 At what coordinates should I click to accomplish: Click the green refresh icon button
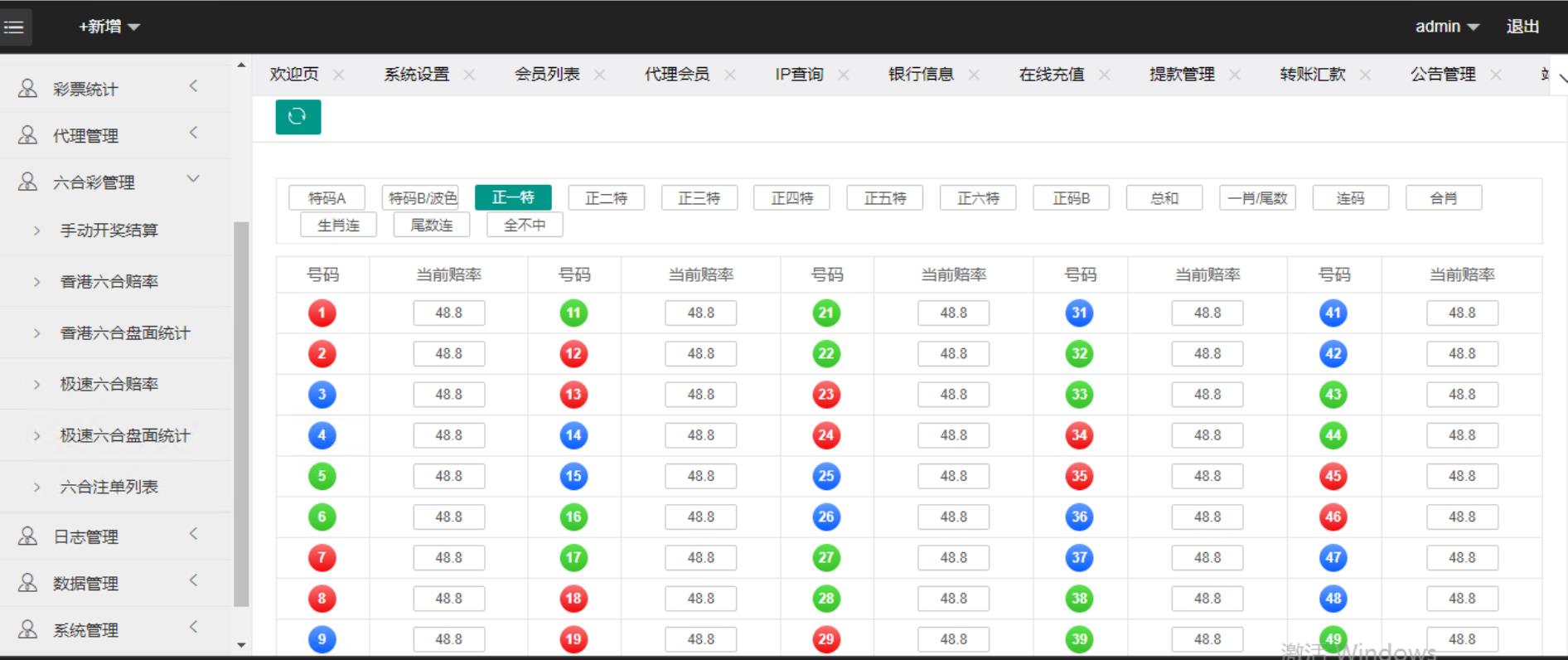coord(298,117)
